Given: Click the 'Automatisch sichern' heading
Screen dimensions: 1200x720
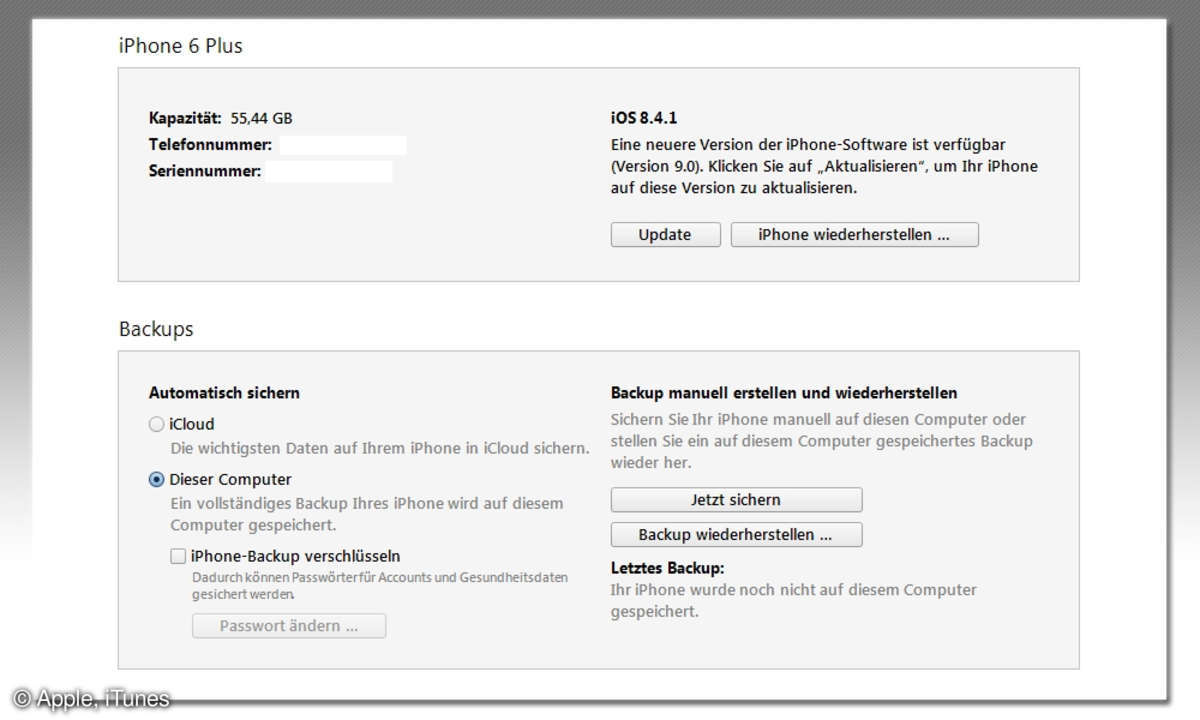Looking at the screenshot, I should [224, 394].
